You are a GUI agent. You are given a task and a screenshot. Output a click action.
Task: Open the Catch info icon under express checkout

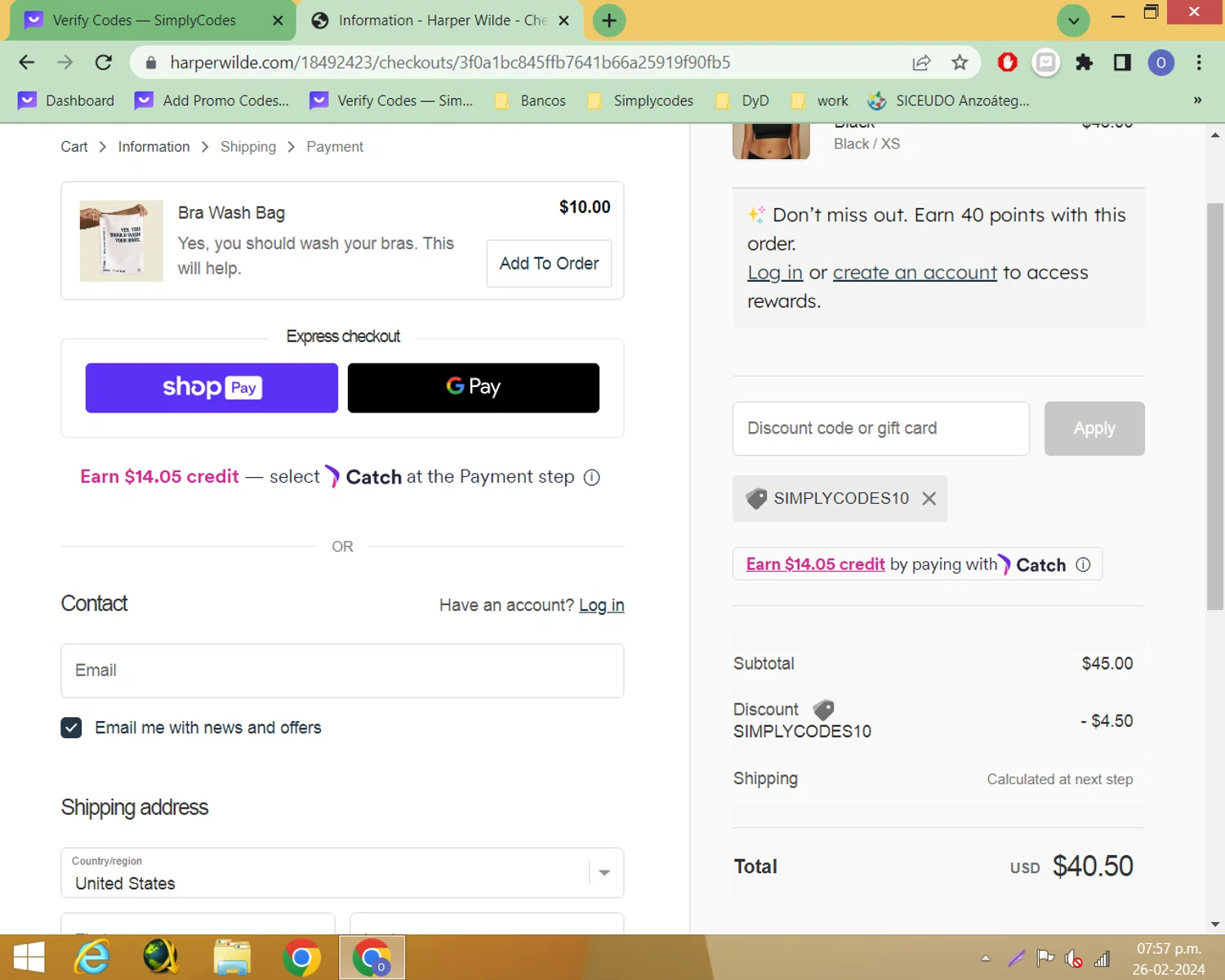point(592,478)
